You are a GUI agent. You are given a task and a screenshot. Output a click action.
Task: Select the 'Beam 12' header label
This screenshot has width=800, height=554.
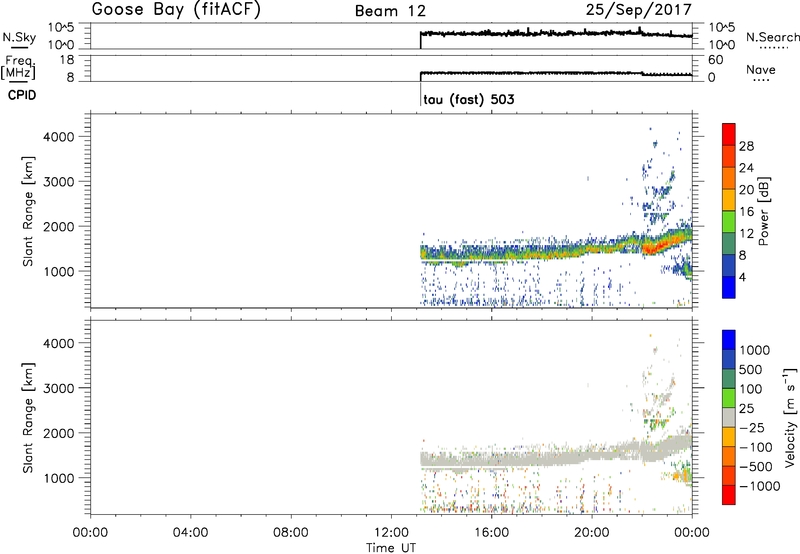pos(390,11)
